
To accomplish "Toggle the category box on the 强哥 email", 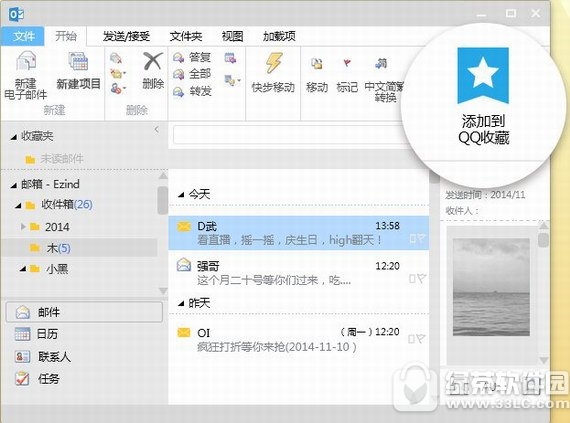I will tap(412, 279).
